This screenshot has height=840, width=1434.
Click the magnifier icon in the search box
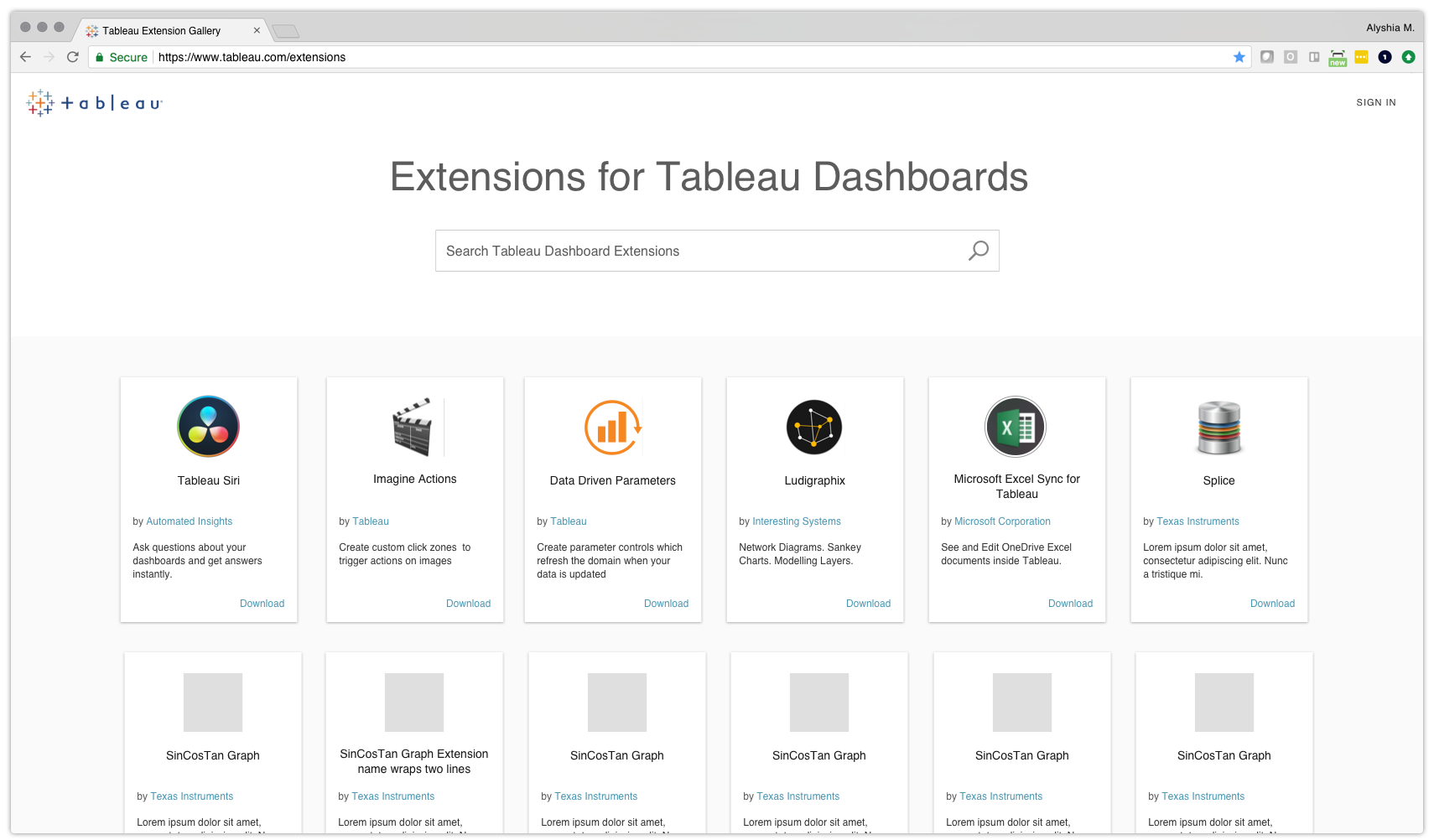pyautogui.click(x=979, y=251)
